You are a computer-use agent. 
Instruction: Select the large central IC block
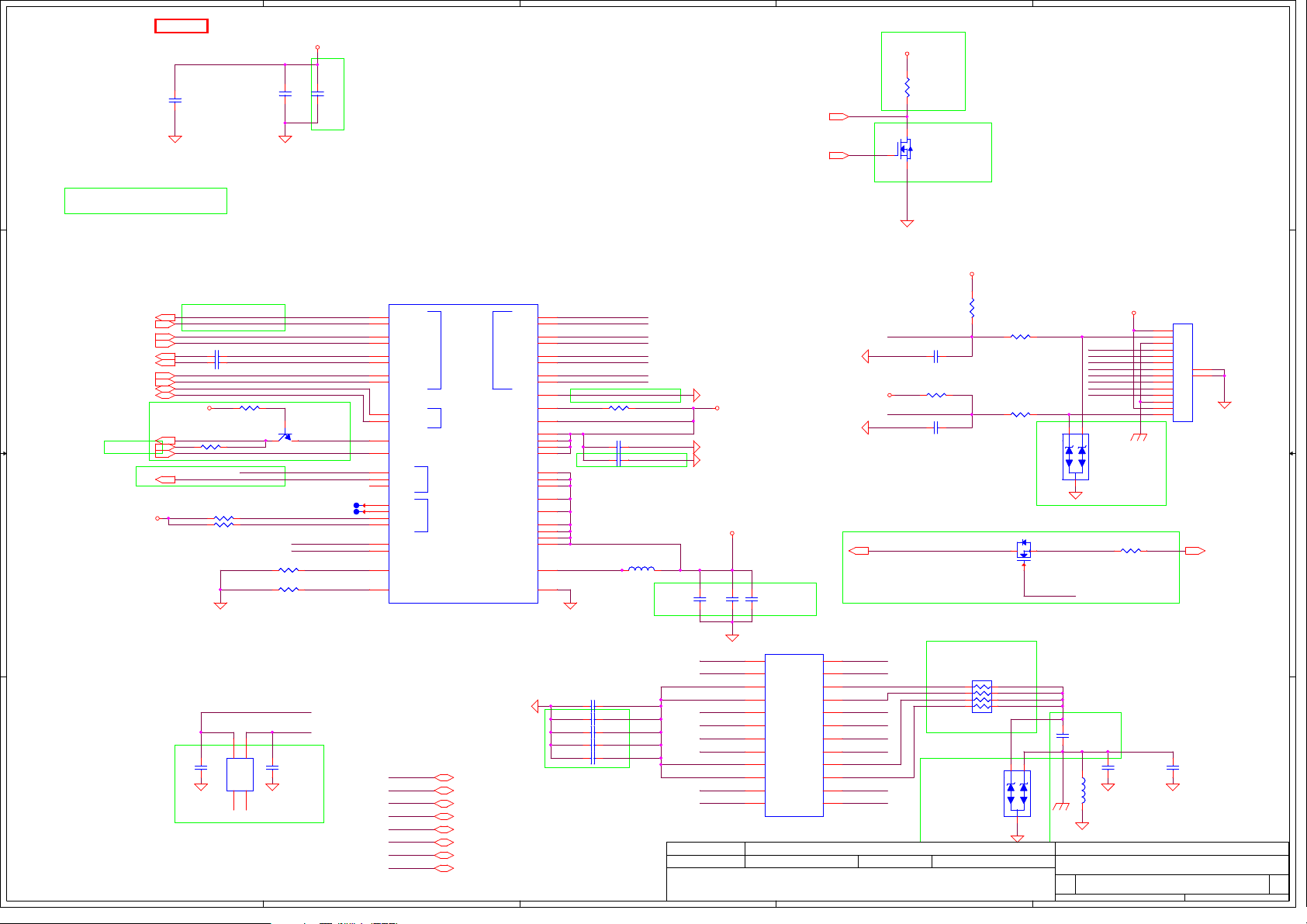463,453
